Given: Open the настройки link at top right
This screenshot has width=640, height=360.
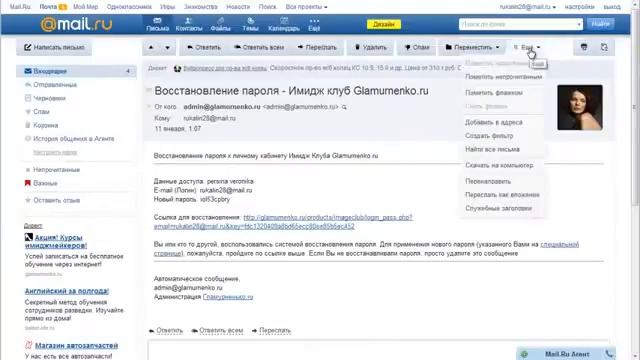Looking at the screenshot, I should point(580,7).
